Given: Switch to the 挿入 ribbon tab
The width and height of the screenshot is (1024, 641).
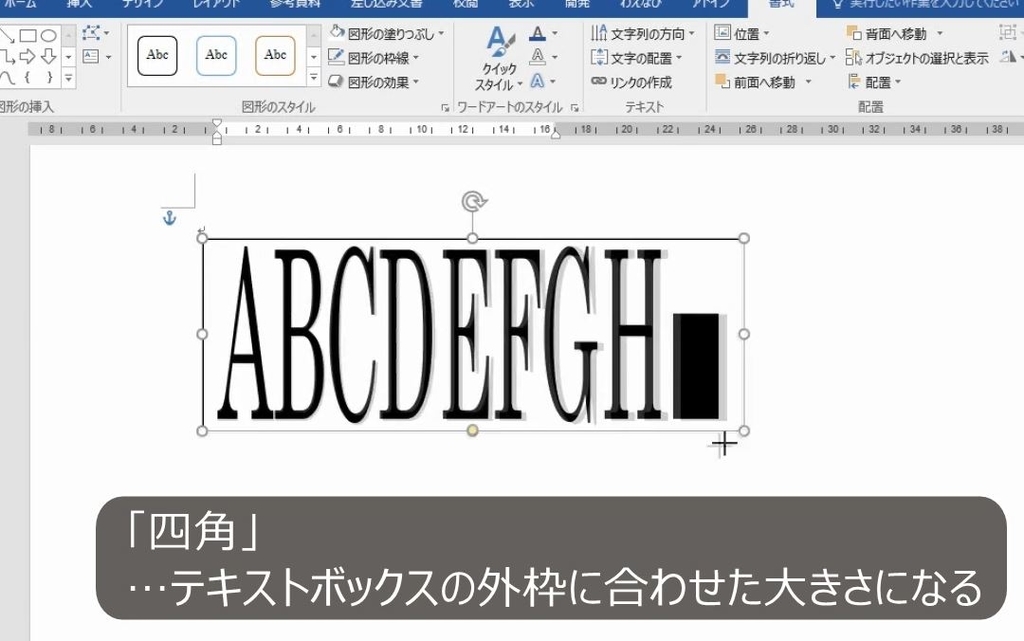Looking at the screenshot, I should click(x=79, y=4).
